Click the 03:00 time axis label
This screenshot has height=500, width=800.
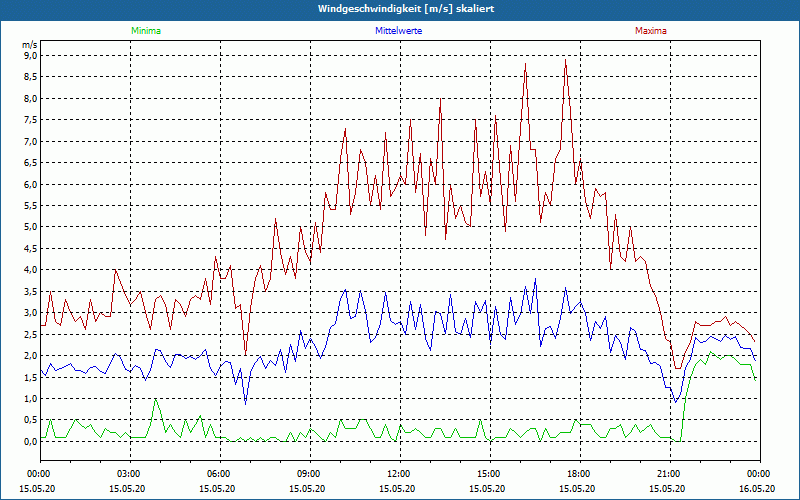click(130, 474)
